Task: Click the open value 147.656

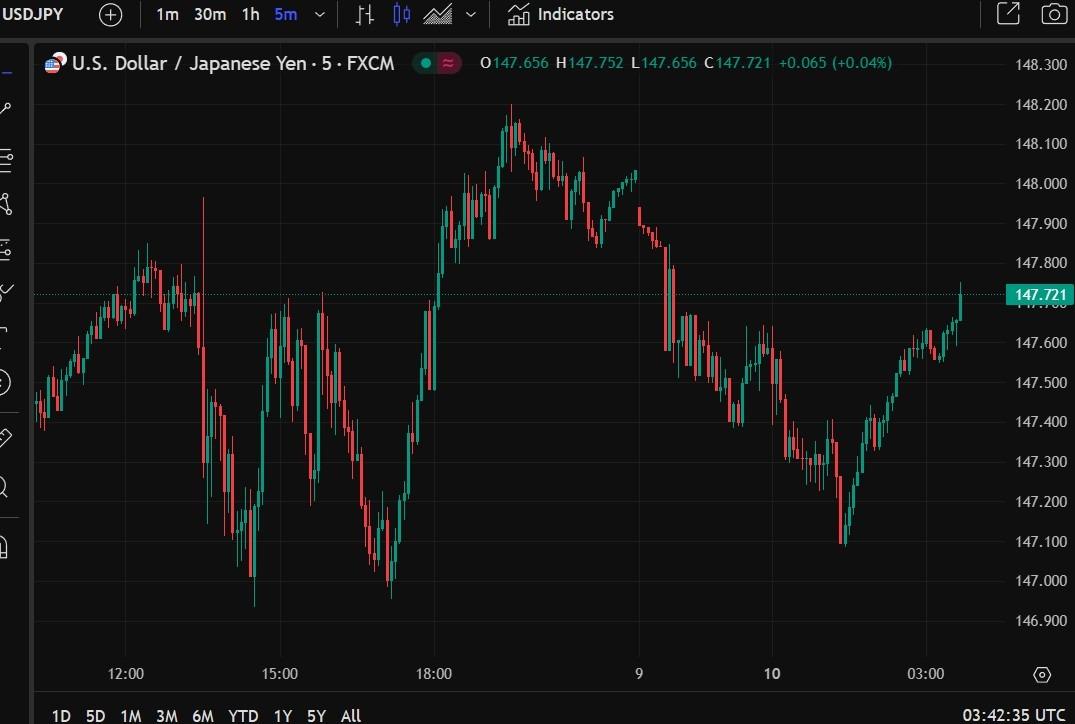Action: tap(520, 63)
